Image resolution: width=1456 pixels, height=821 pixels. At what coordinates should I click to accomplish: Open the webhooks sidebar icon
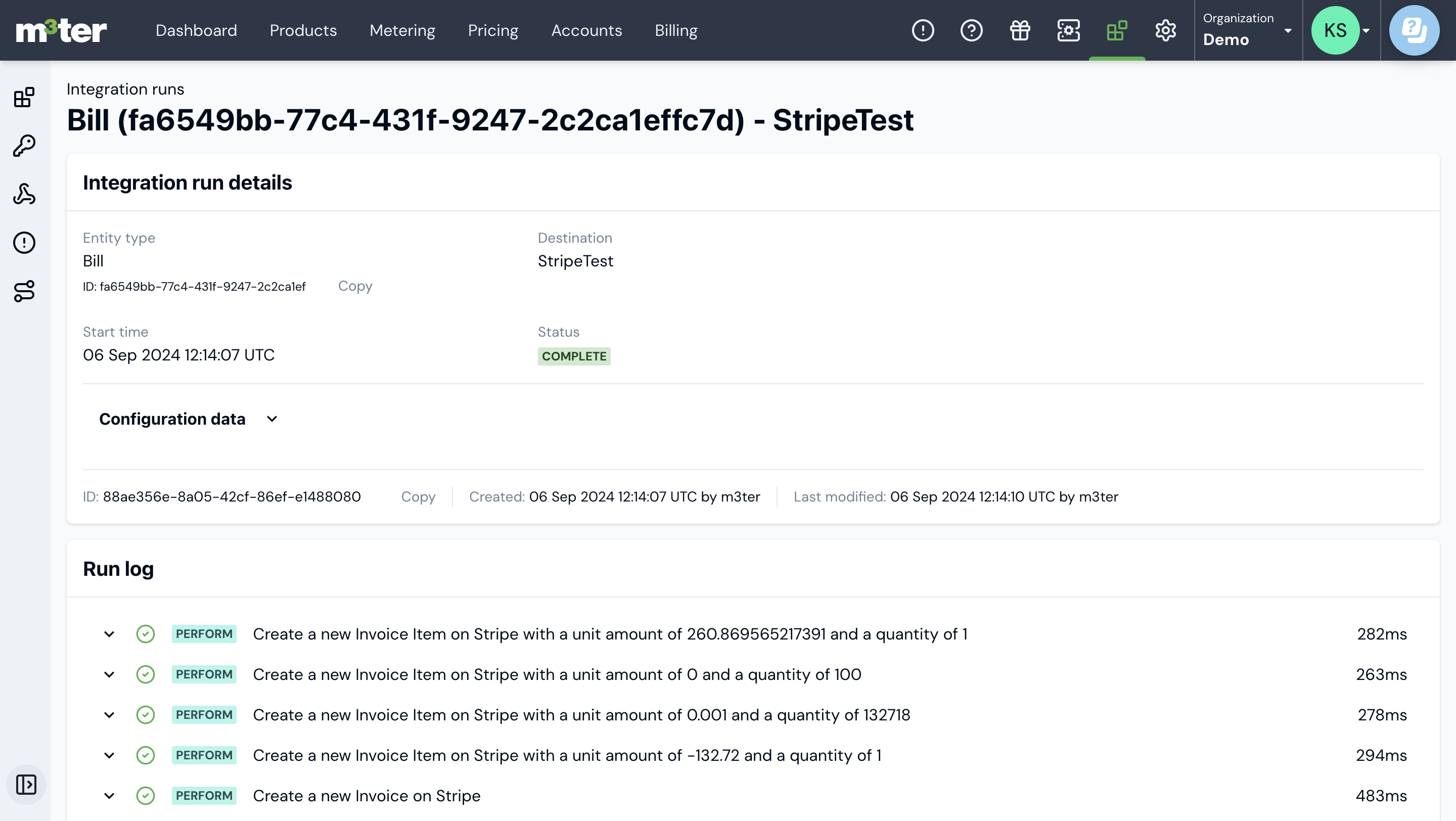(24, 194)
